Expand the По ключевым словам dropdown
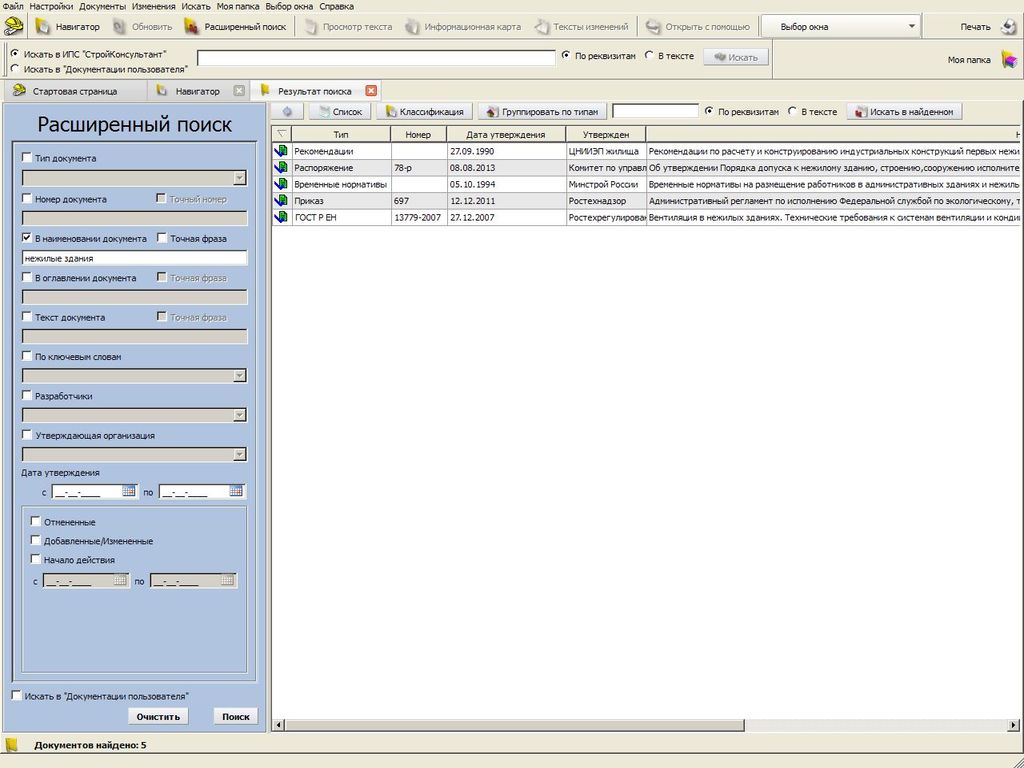Image resolution: width=1024 pixels, height=768 pixels. click(x=240, y=376)
